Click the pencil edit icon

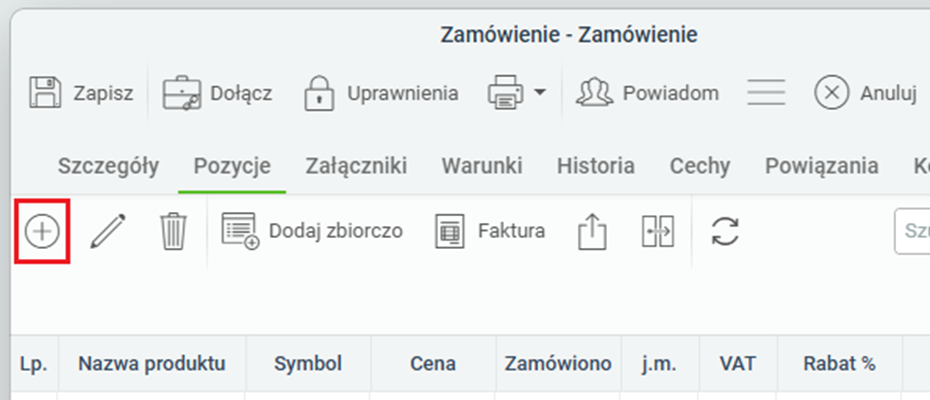(108, 231)
